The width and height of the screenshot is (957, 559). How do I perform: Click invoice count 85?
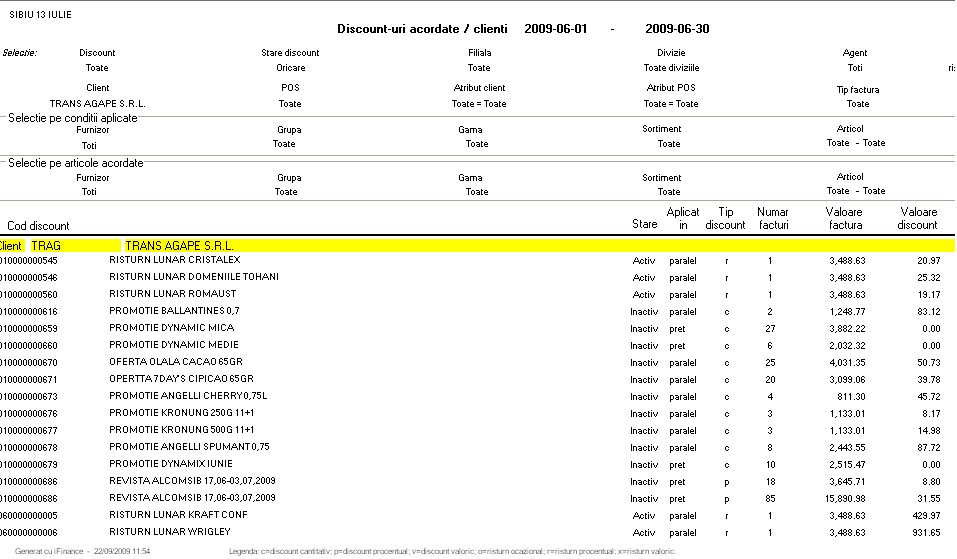coord(770,499)
